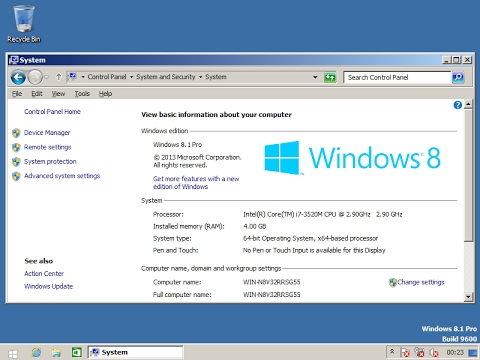Viewport: 480px width, 360px height.
Task: Select the 64-bit Operating System text
Action: pyautogui.click(x=310, y=238)
